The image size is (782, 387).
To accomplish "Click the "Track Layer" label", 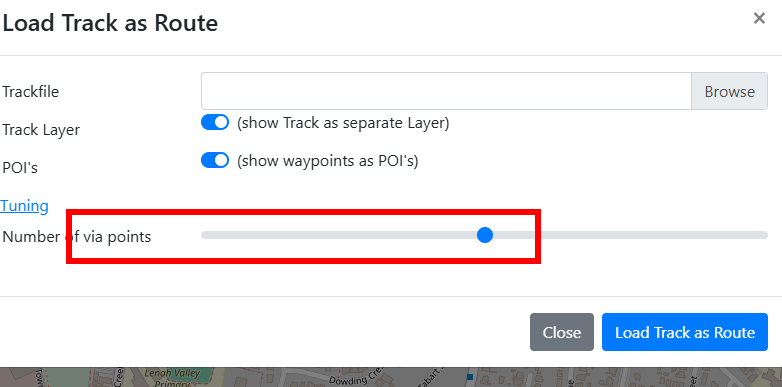I will 41,130.
